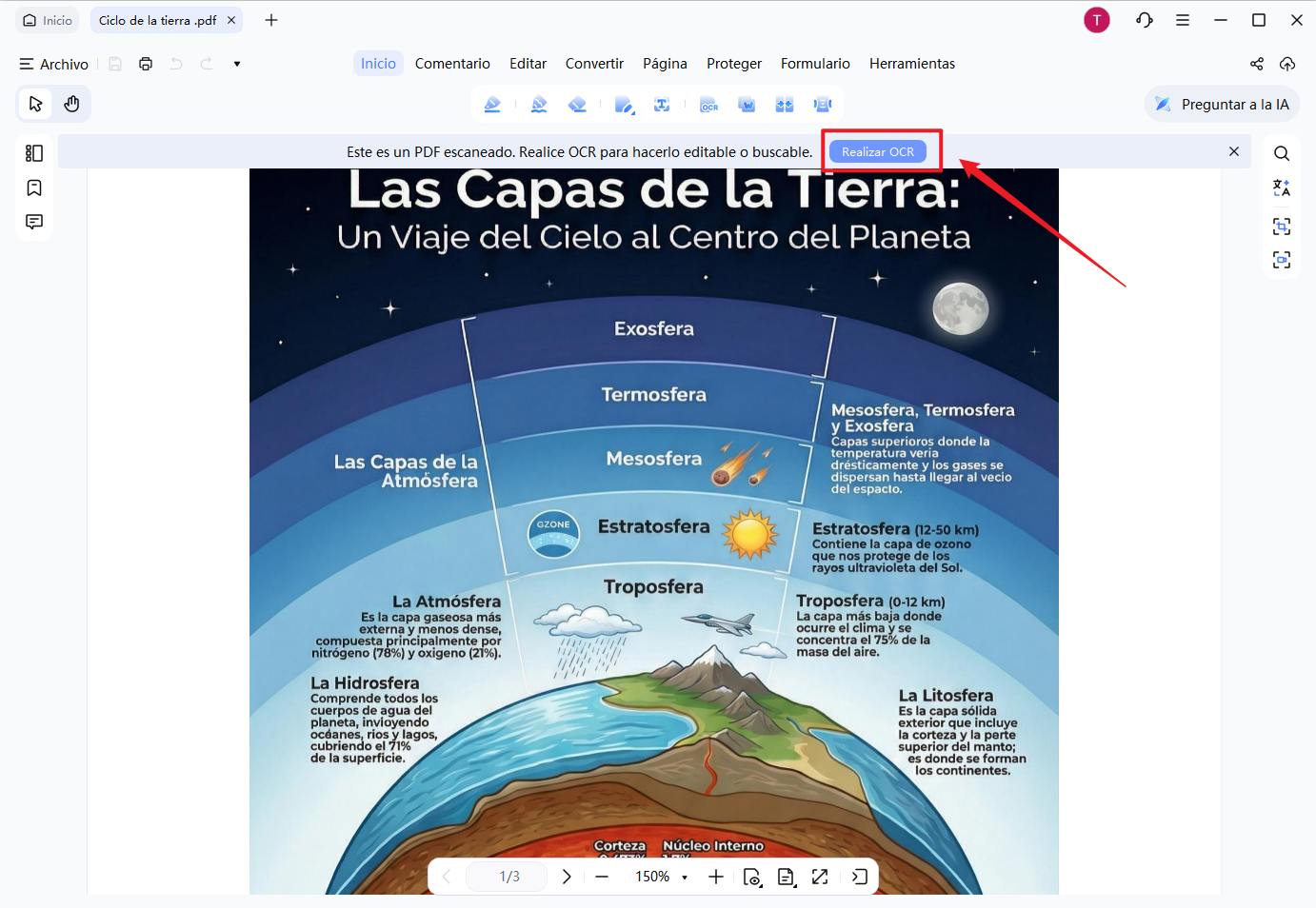
Task: Open the page thumbnails panel
Action: [34, 152]
